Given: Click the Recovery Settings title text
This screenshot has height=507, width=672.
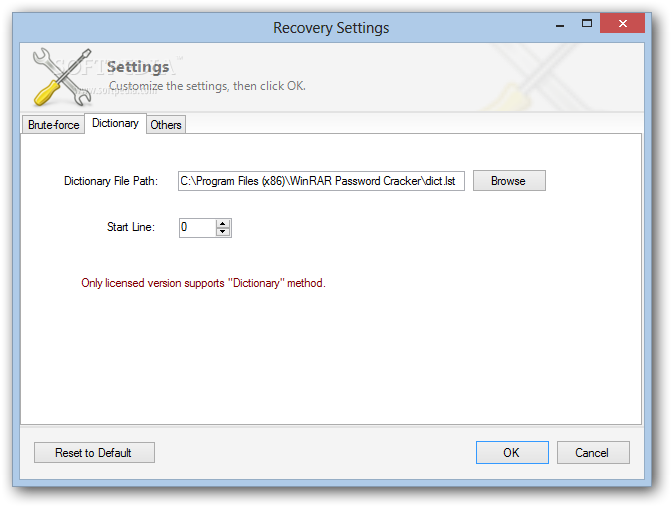Looking at the screenshot, I should [331, 28].
